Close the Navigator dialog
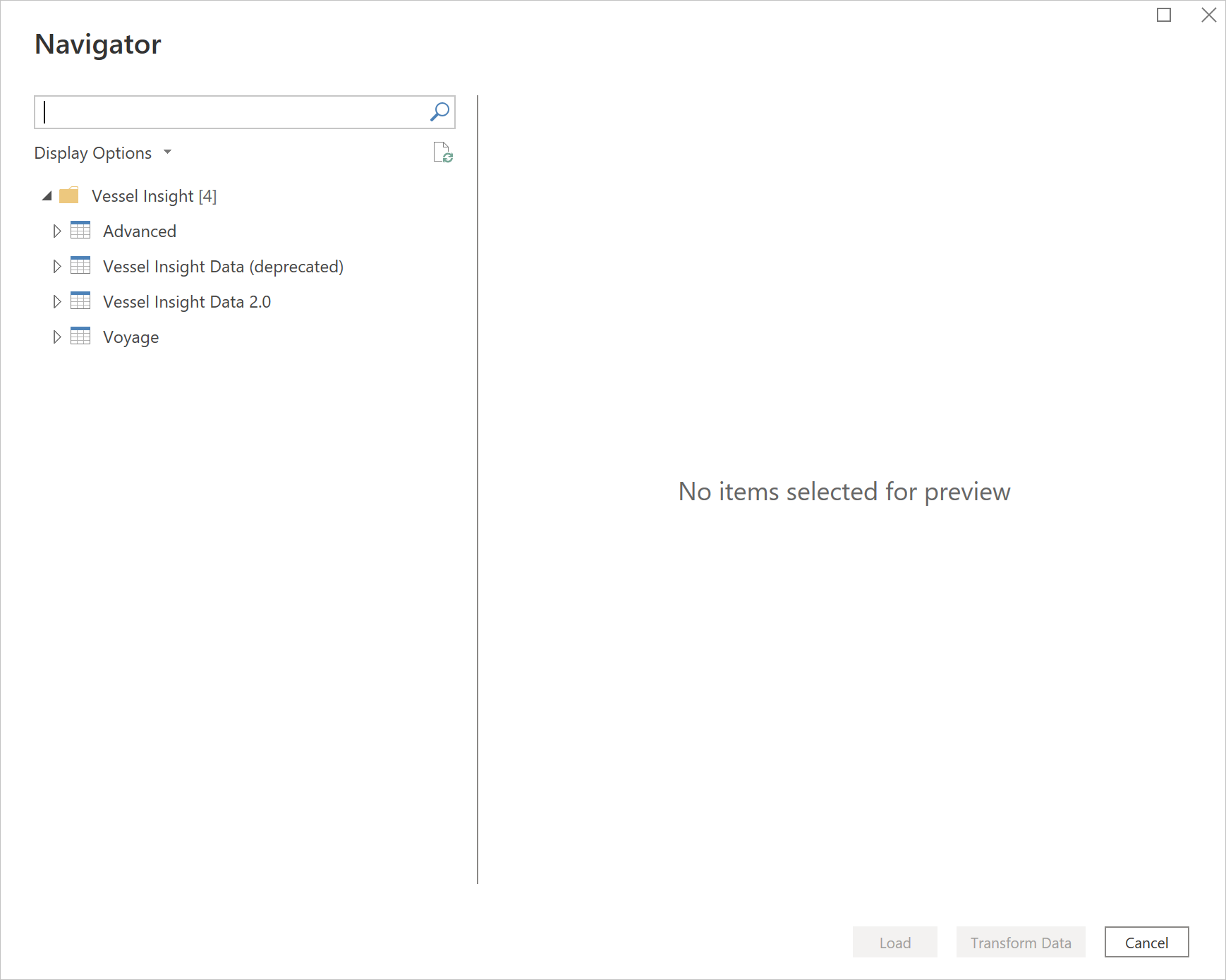 [1208, 15]
